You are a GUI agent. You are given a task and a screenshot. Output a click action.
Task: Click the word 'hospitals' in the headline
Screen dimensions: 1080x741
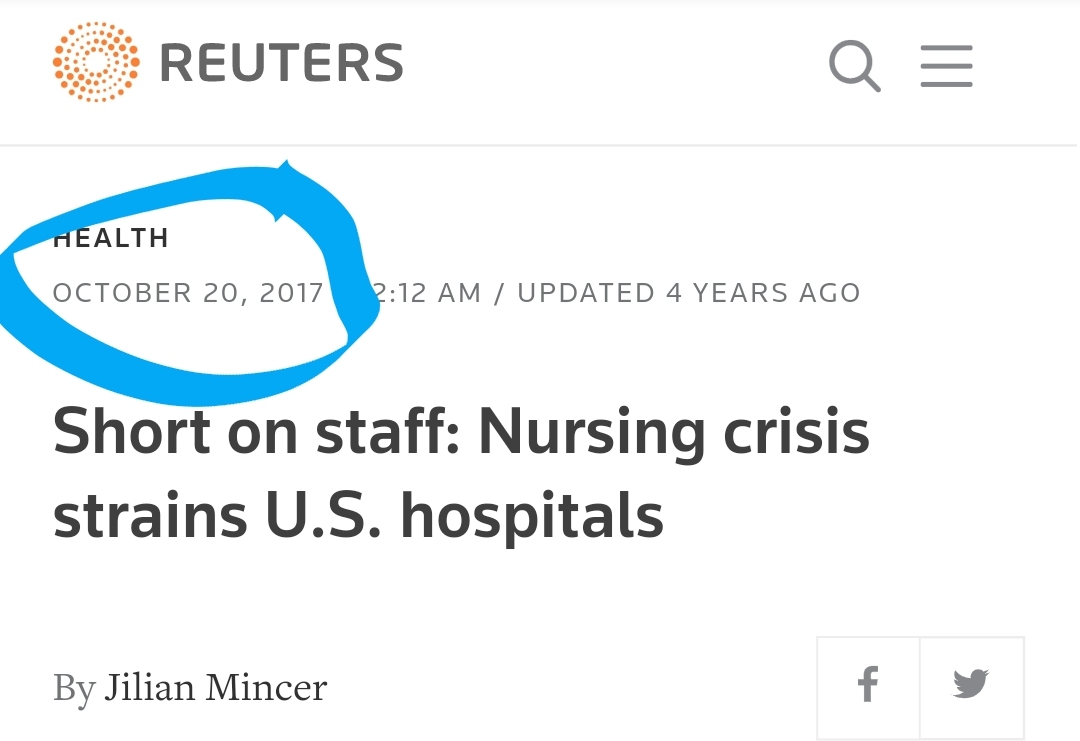click(x=532, y=516)
